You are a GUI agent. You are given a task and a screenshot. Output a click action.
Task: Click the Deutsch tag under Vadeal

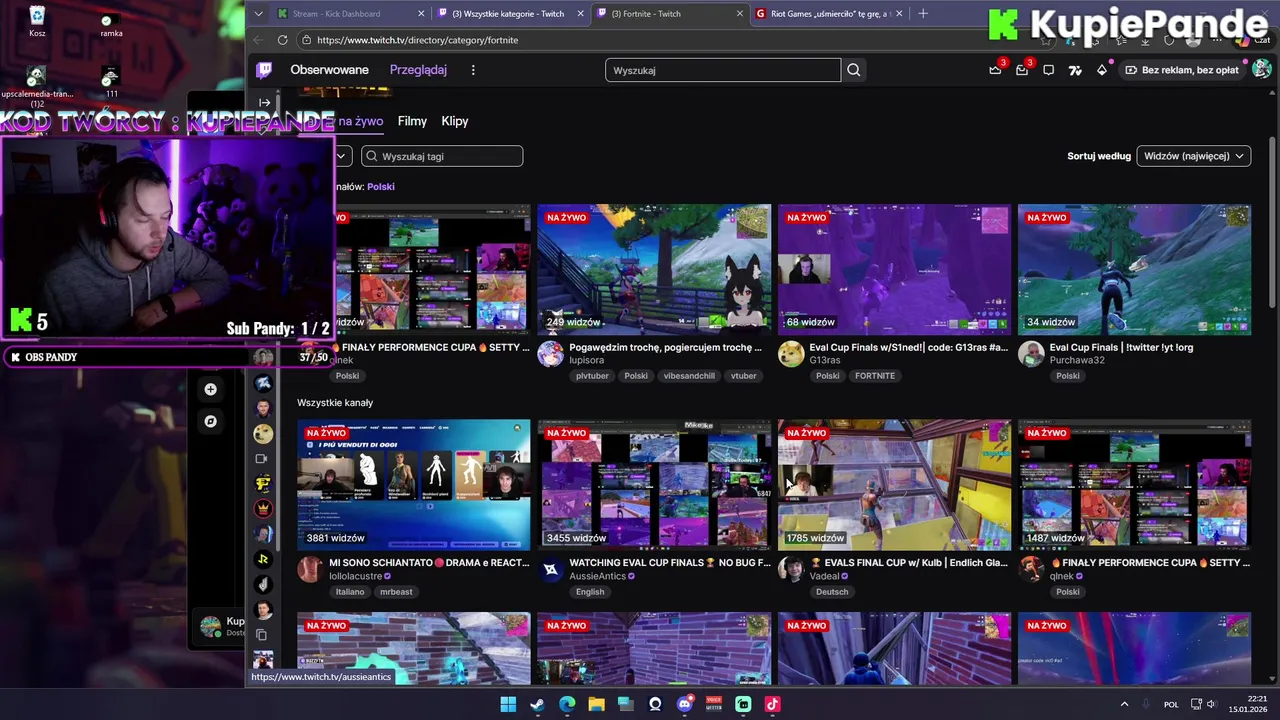pos(832,592)
